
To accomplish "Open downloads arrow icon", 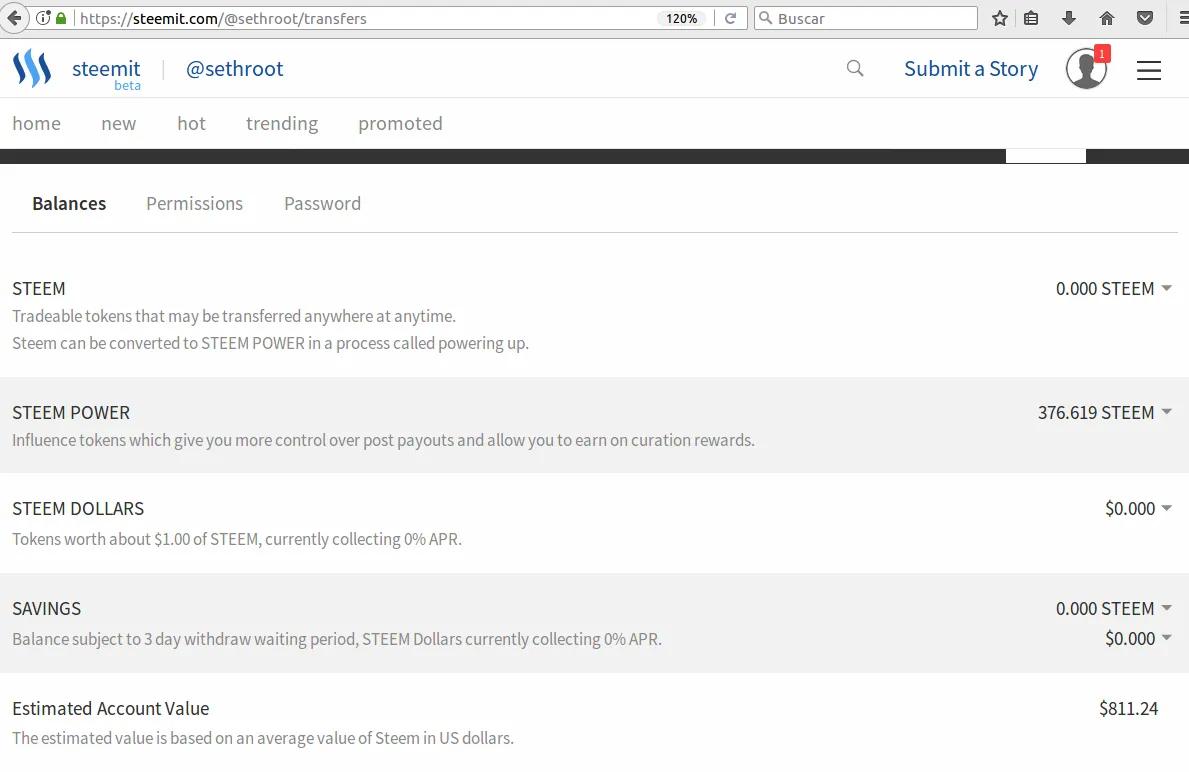I will click(x=1069, y=18).
